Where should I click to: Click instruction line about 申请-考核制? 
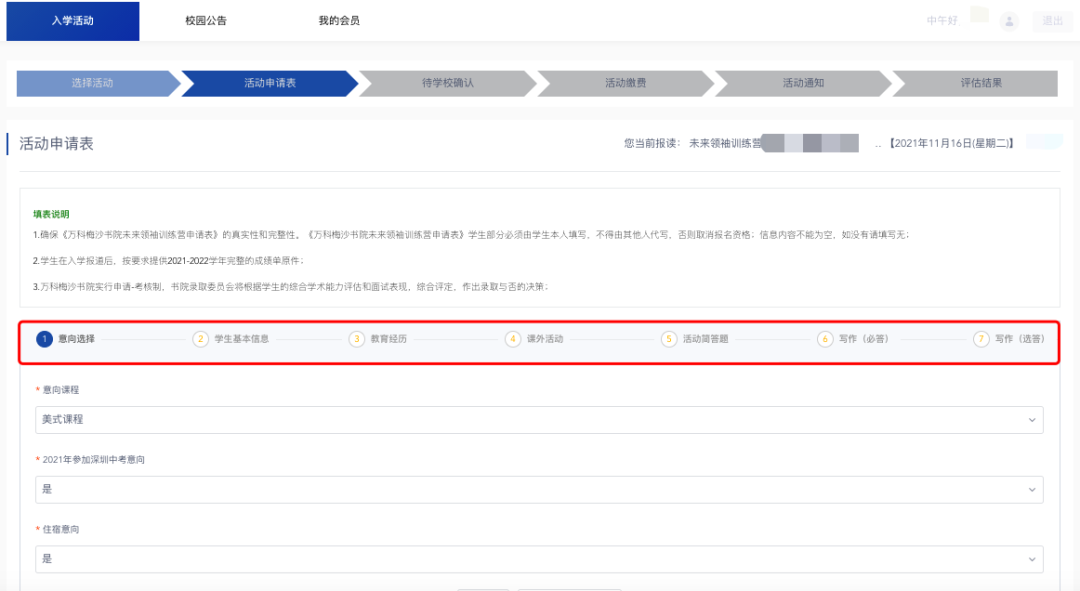(x=291, y=287)
